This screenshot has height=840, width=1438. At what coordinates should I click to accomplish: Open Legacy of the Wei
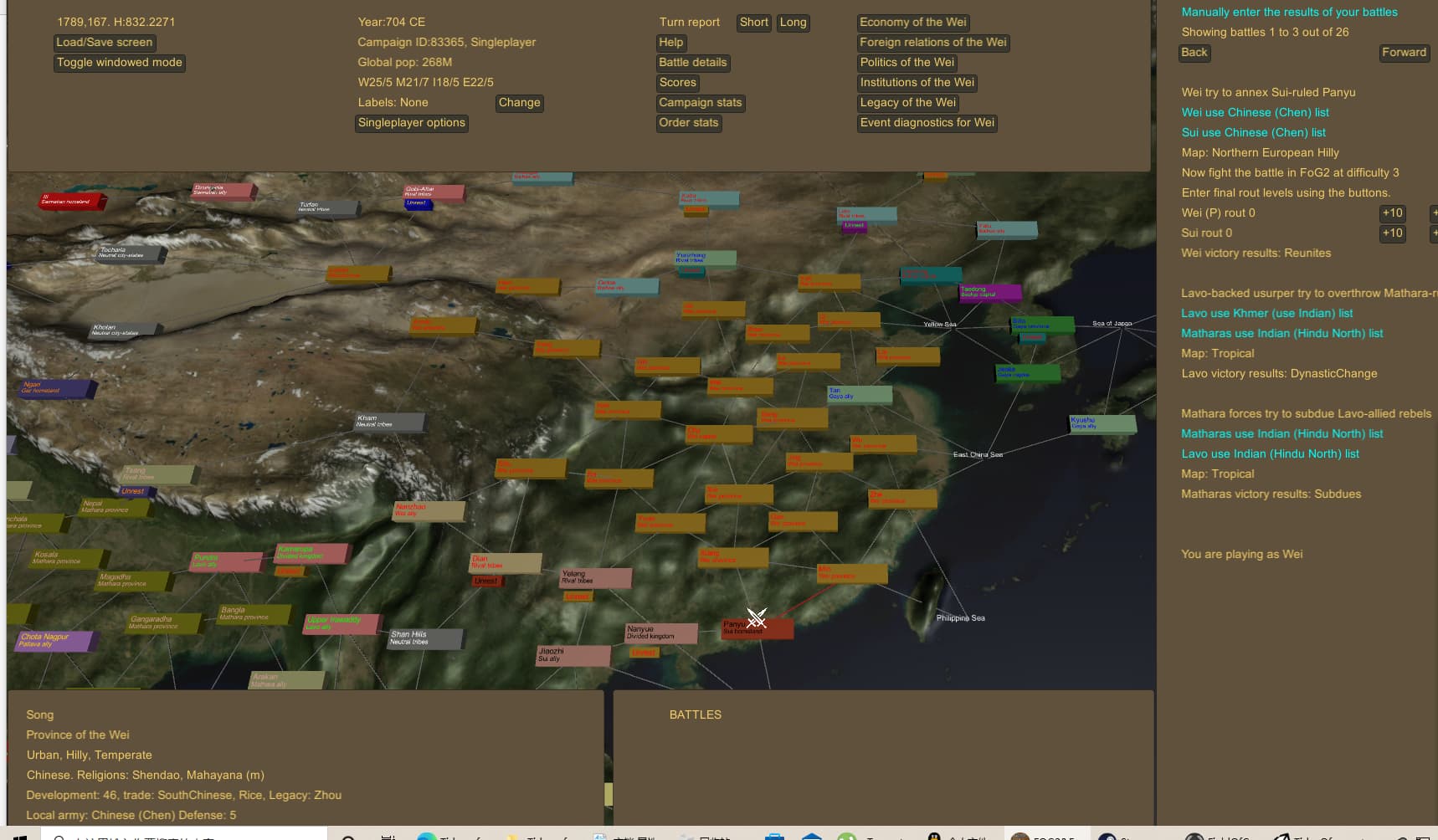pos(908,102)
